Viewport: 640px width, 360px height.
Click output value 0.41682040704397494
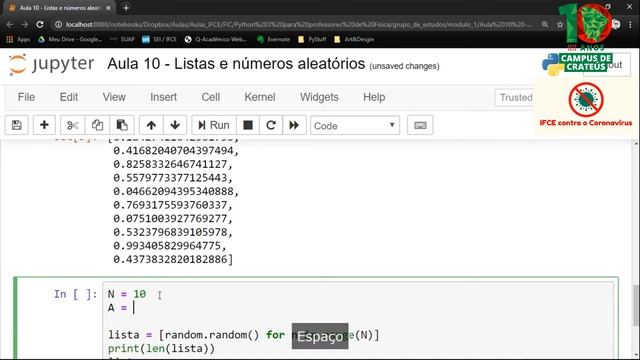[x=176, y=151]
